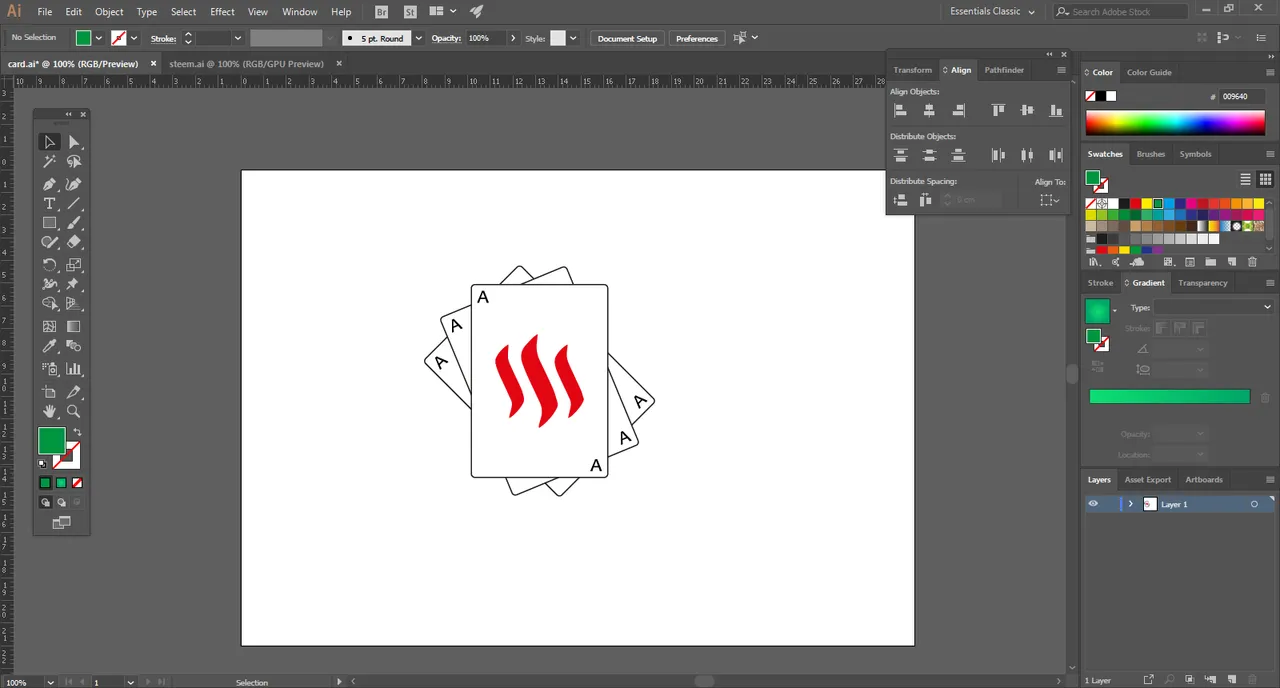Click Horizontal Distribute Left icon

[x=998, y=155]
